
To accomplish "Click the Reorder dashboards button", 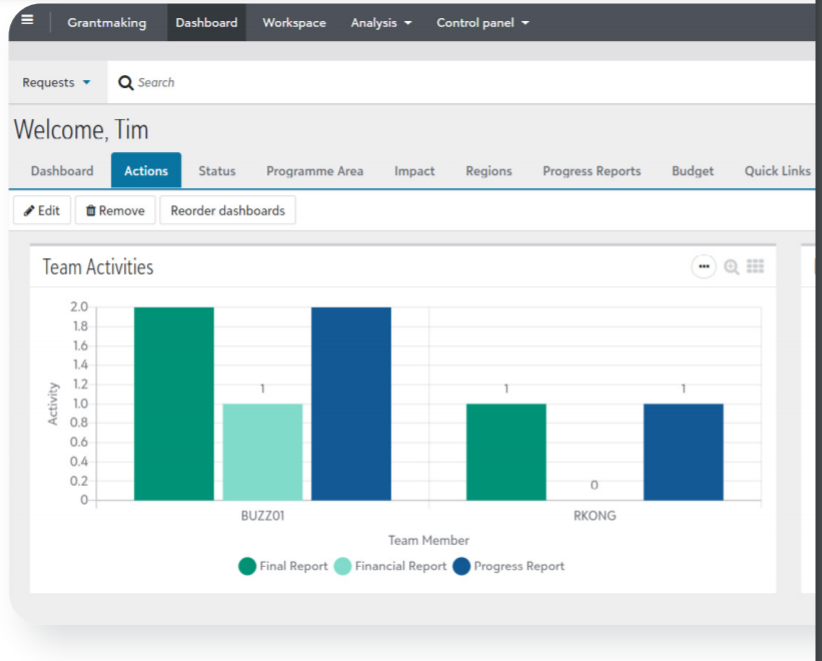I will point(227,210).
